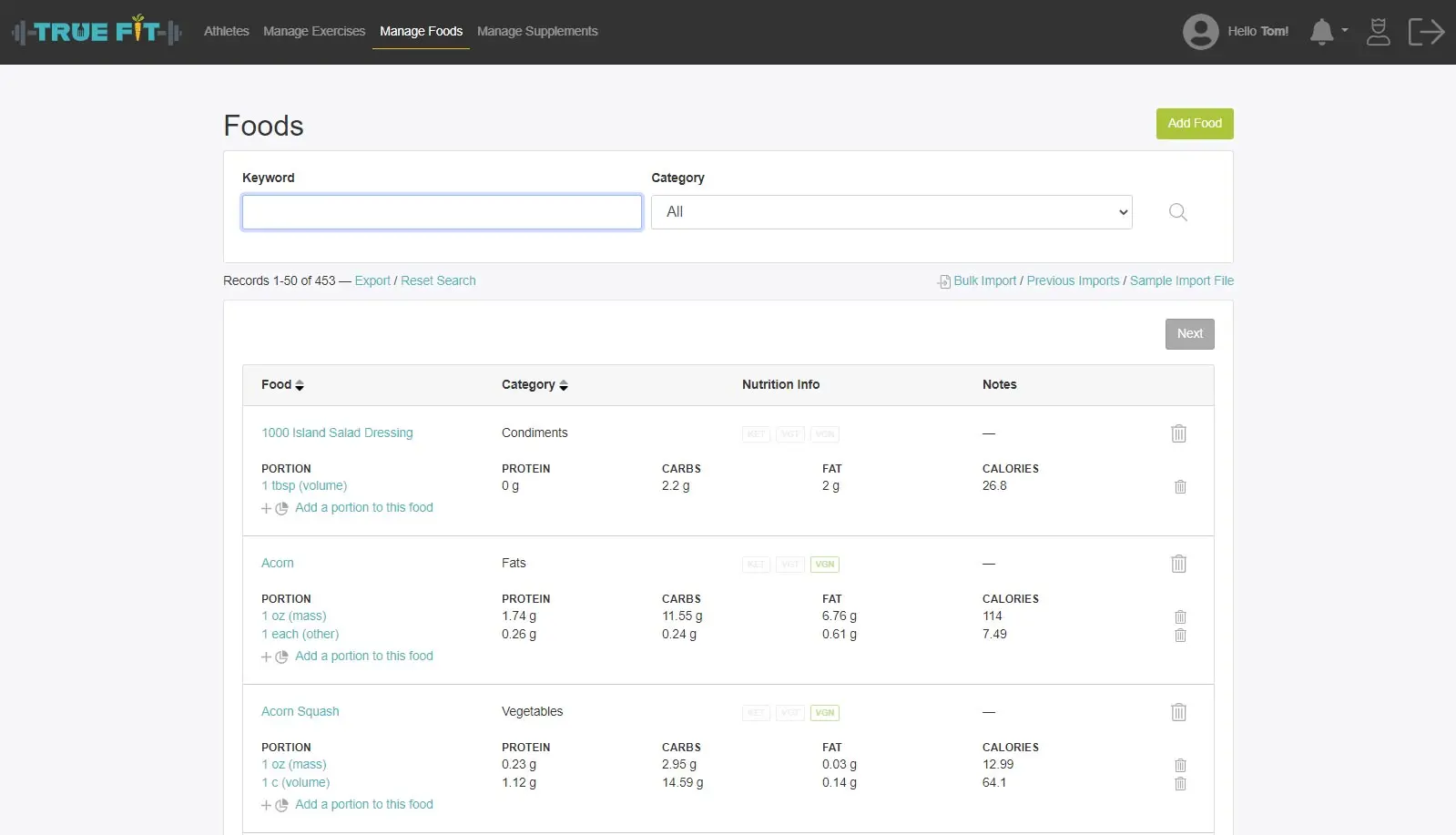The width and height of the screenshot is (1456, 835).
Task: Sort table by Food column
Action: coord(282,385)
